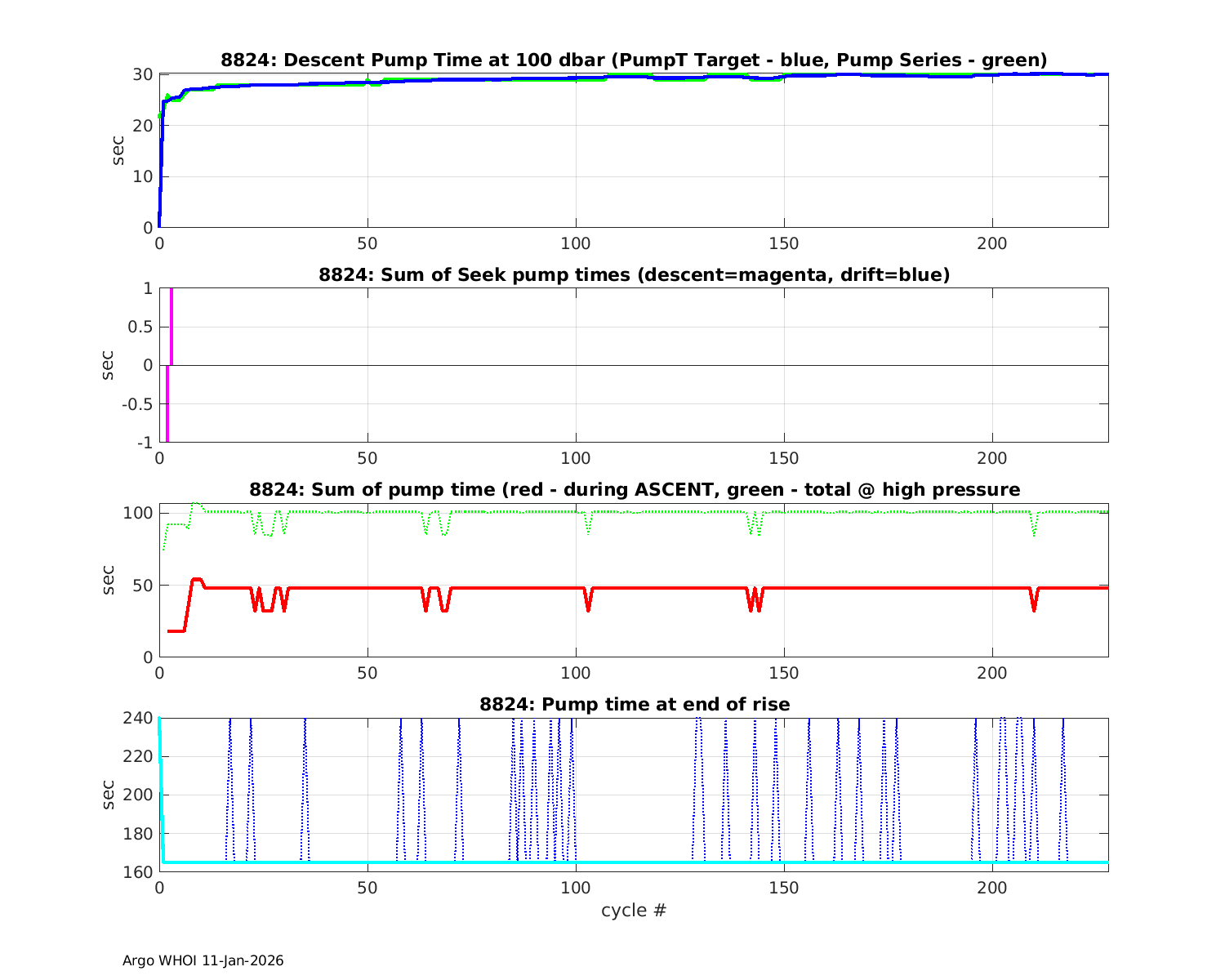This screenshot has height=980, width=1225.
Task: Click the 200 x-axis tick under top plot
Action: 992,243
